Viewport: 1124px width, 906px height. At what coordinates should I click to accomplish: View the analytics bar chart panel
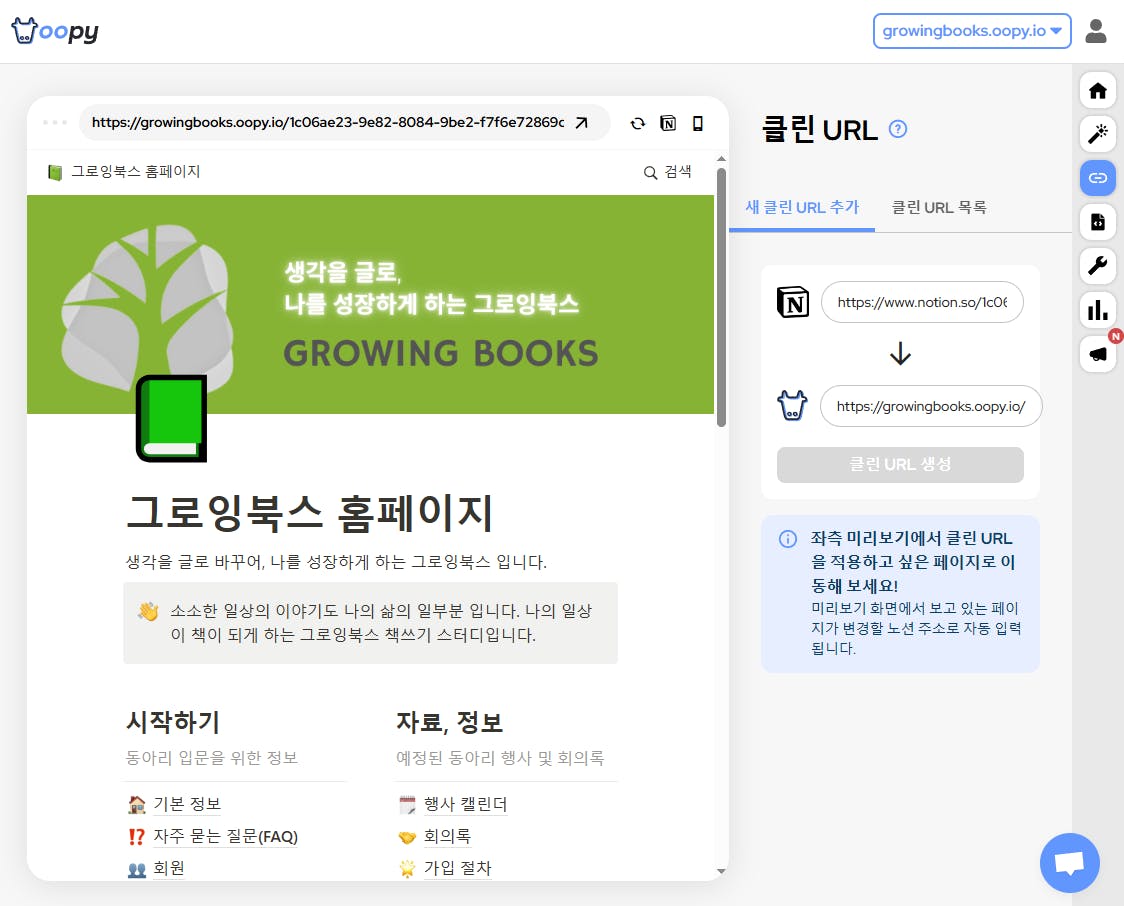click(x=1097, y=310)
